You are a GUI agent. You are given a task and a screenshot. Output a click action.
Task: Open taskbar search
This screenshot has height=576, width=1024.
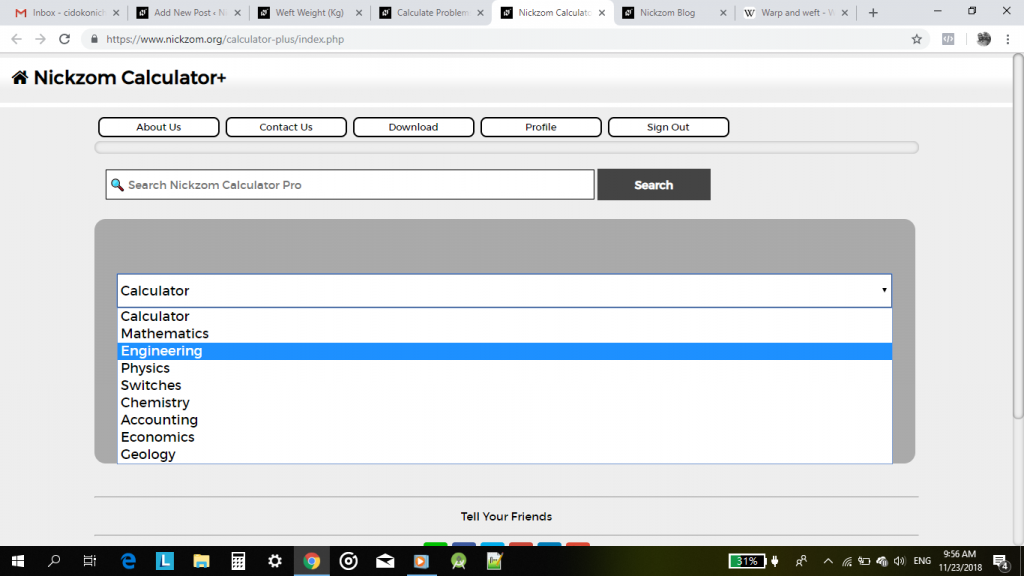click(54, 561)
